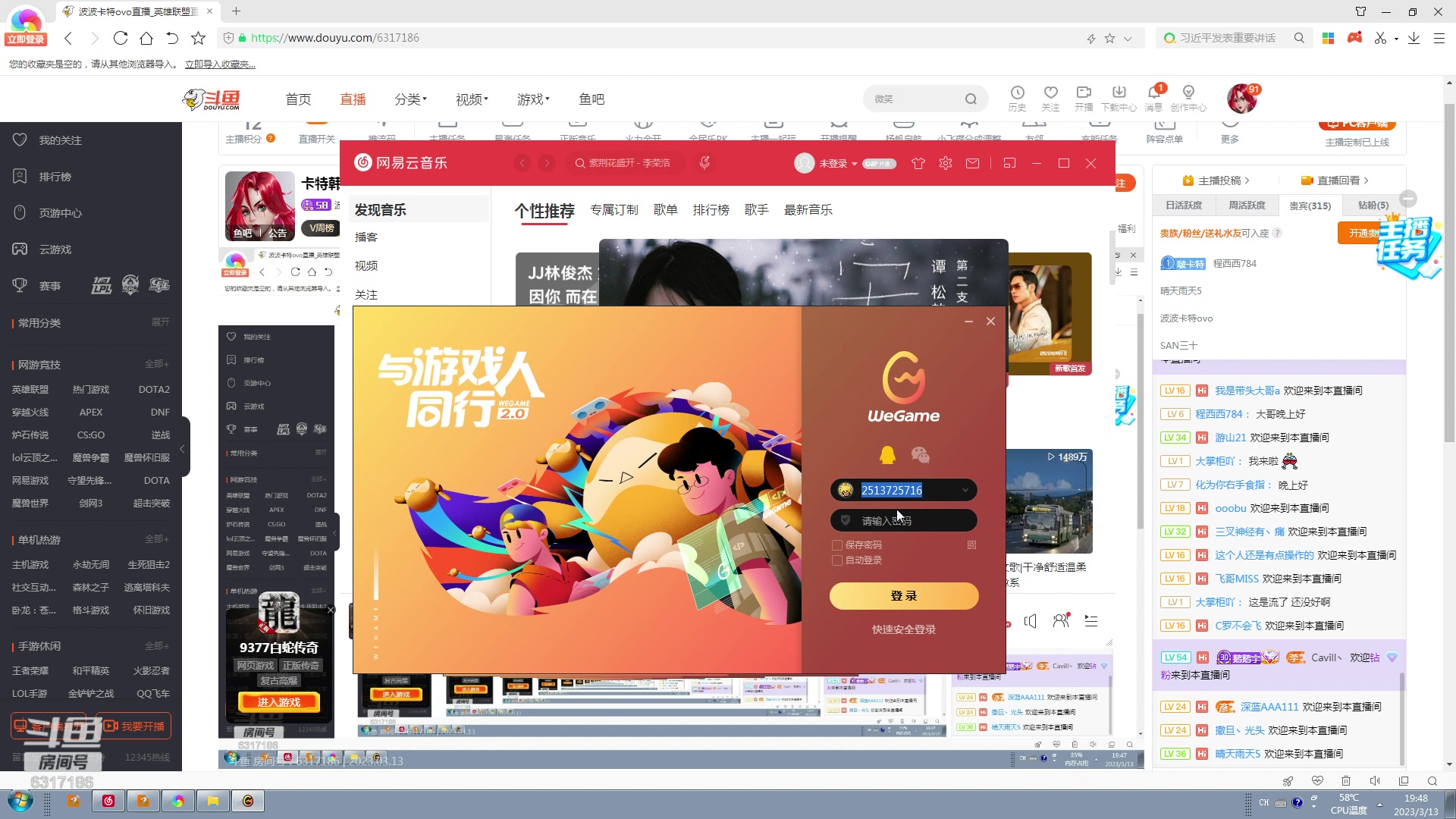This screenshot has width=1456, height=819.
Task: Click 我要开播 button in sidebar
Action: 133,726
